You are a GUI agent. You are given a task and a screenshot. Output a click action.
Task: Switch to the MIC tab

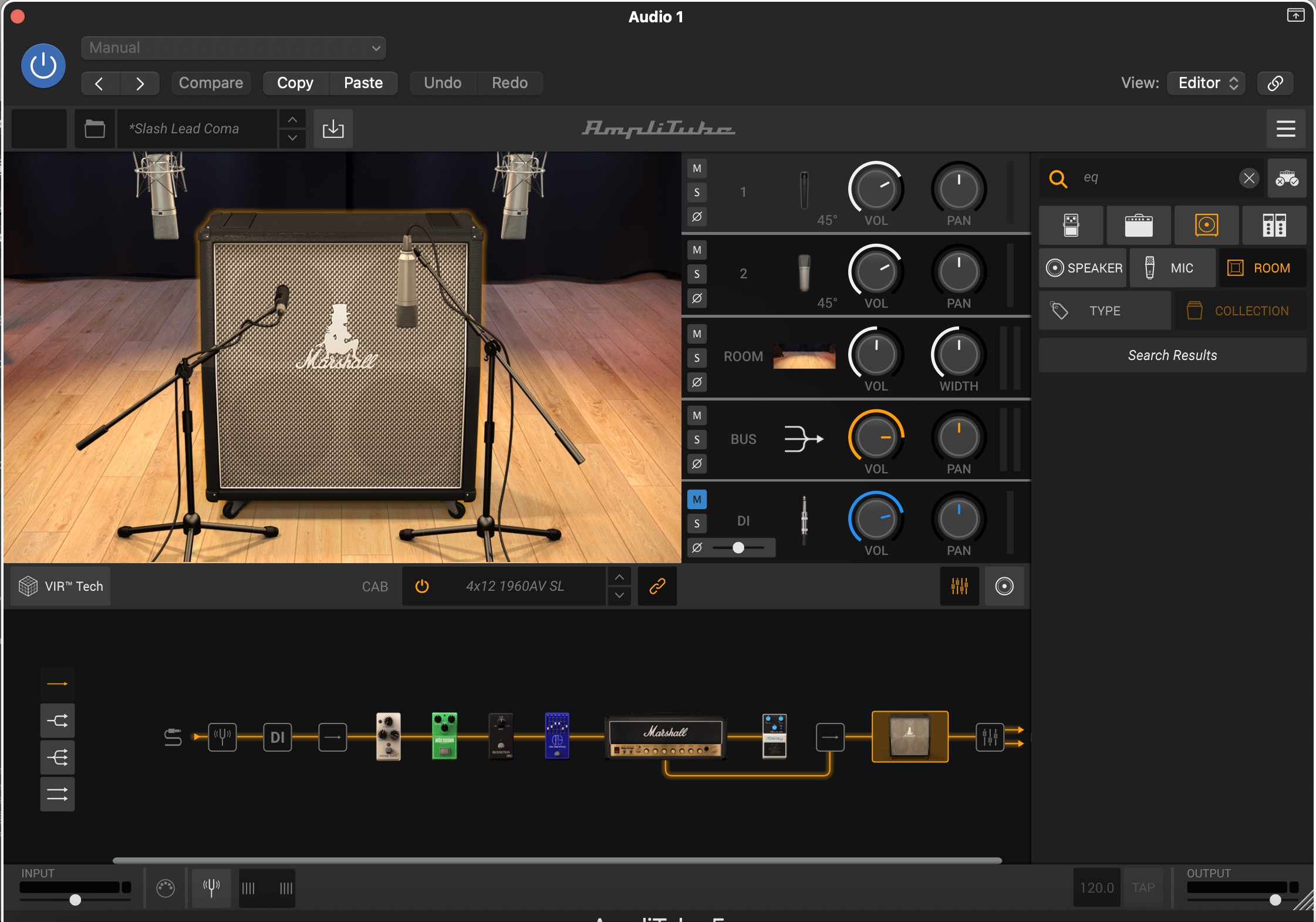click(1173, 268)
